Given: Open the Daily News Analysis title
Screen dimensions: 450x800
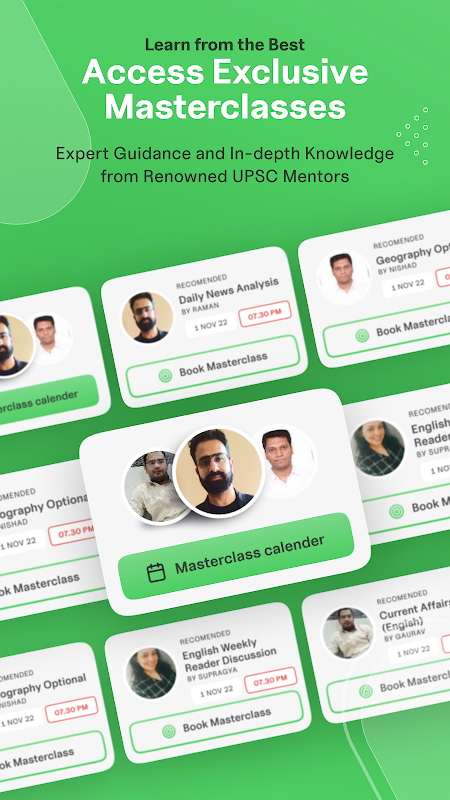Looking at the screenshot, I should (x=229, y=291).
